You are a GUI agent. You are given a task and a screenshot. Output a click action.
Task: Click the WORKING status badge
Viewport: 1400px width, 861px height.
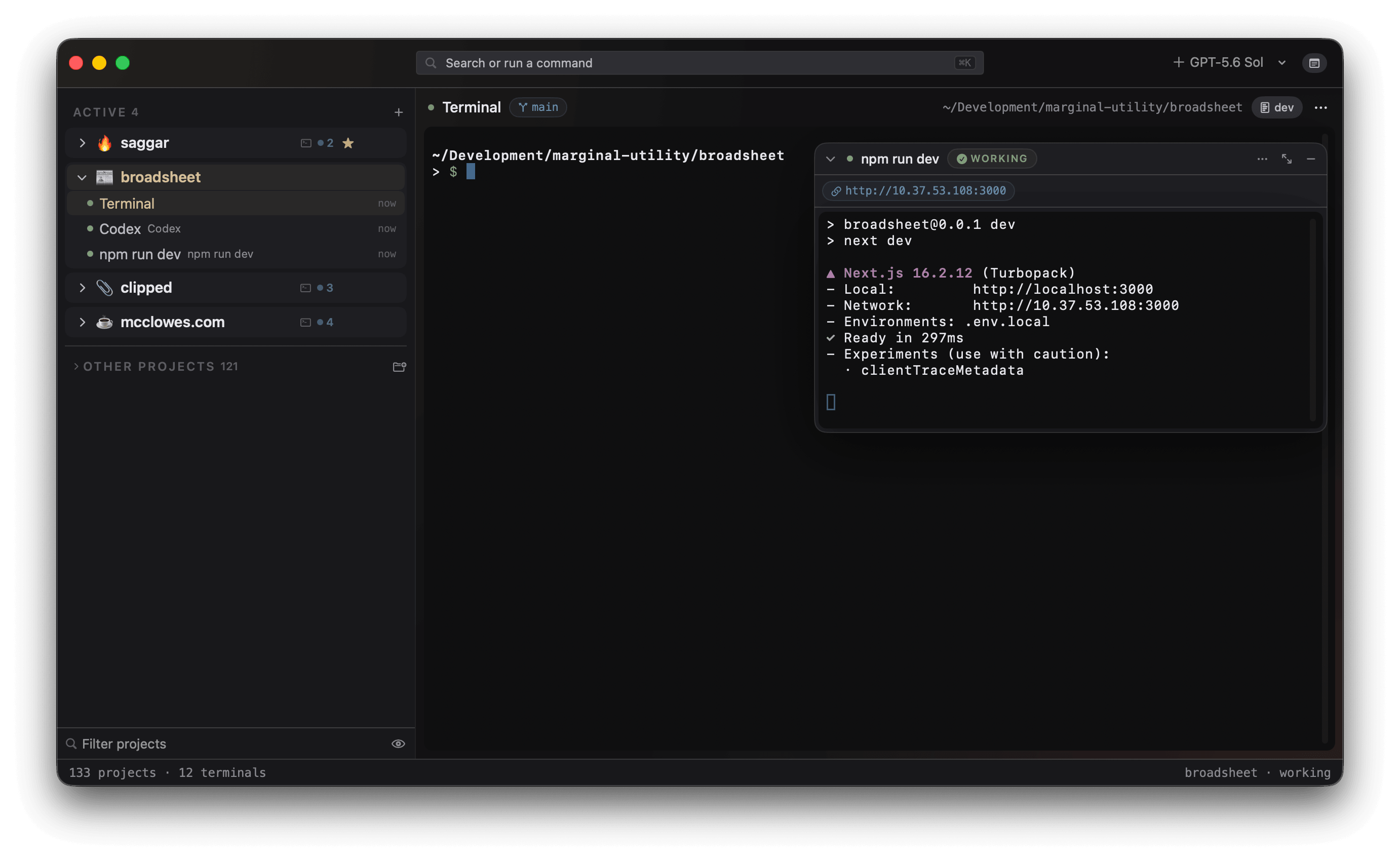991,159
